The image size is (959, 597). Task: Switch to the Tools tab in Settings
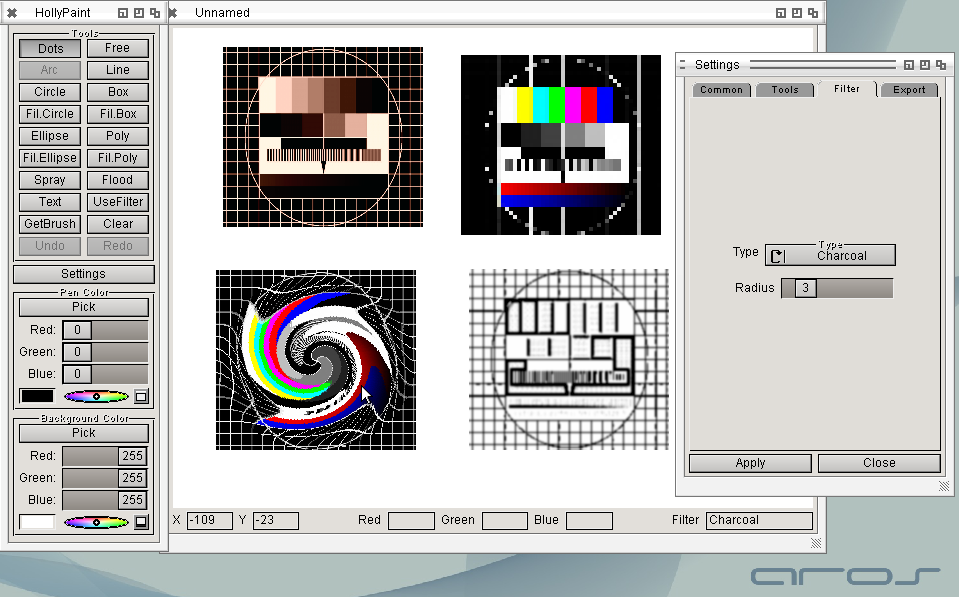(x=785, y=90)
